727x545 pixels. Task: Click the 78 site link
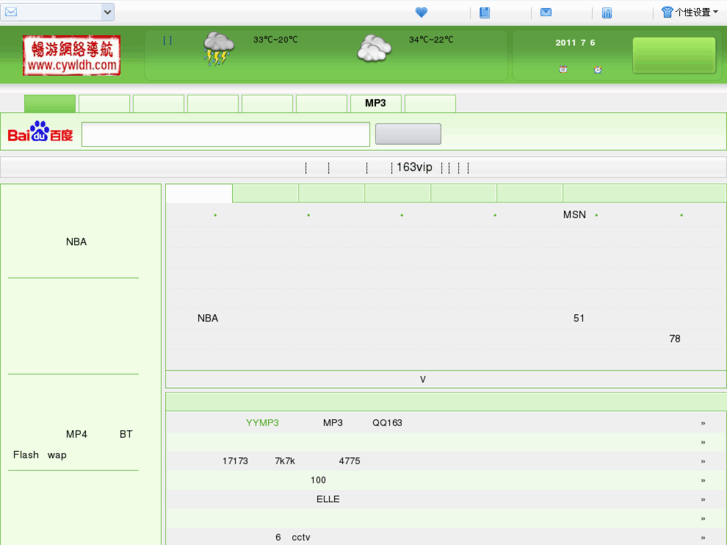pos(675,339)
